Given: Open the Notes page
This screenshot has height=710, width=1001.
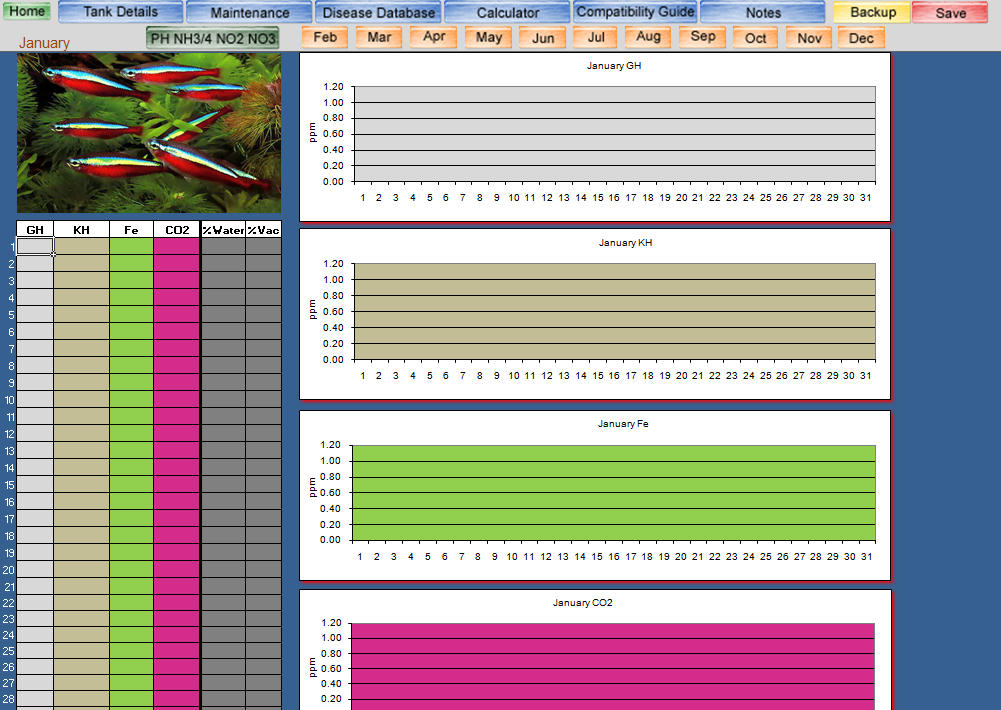Looking at the screenshot, I should pos(763,11).
